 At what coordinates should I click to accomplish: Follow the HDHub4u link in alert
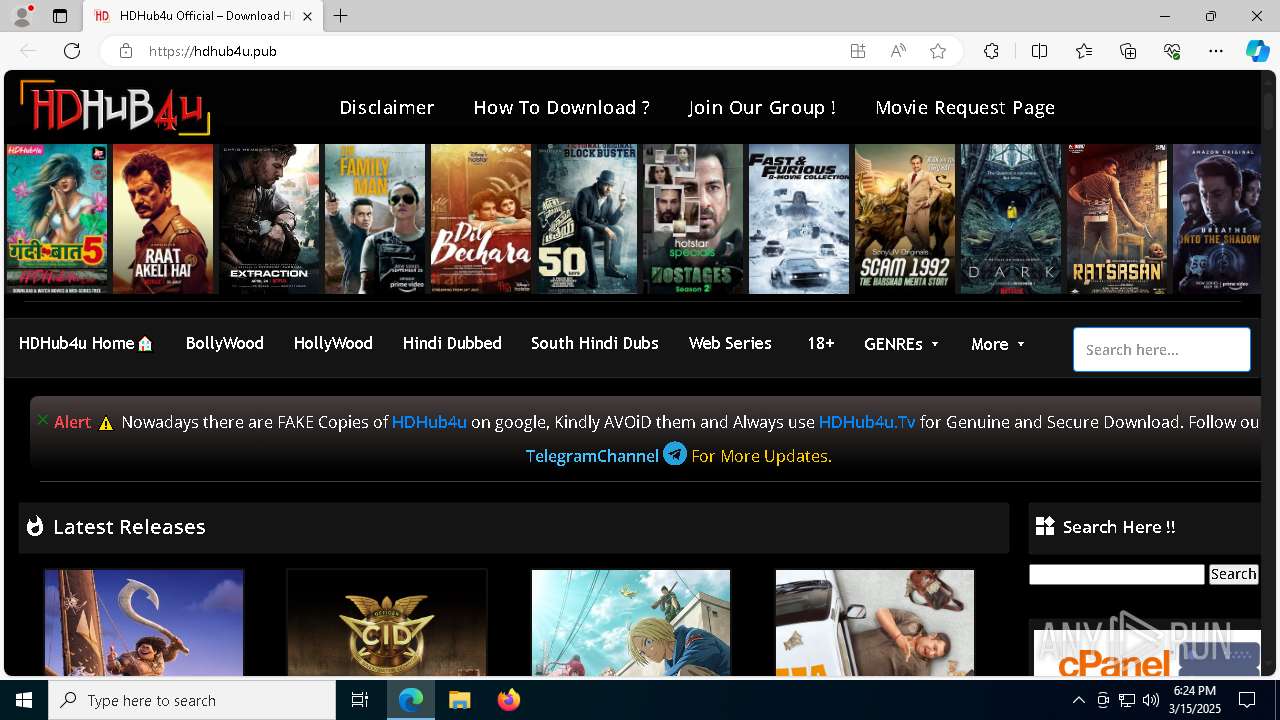click(429, 422)
